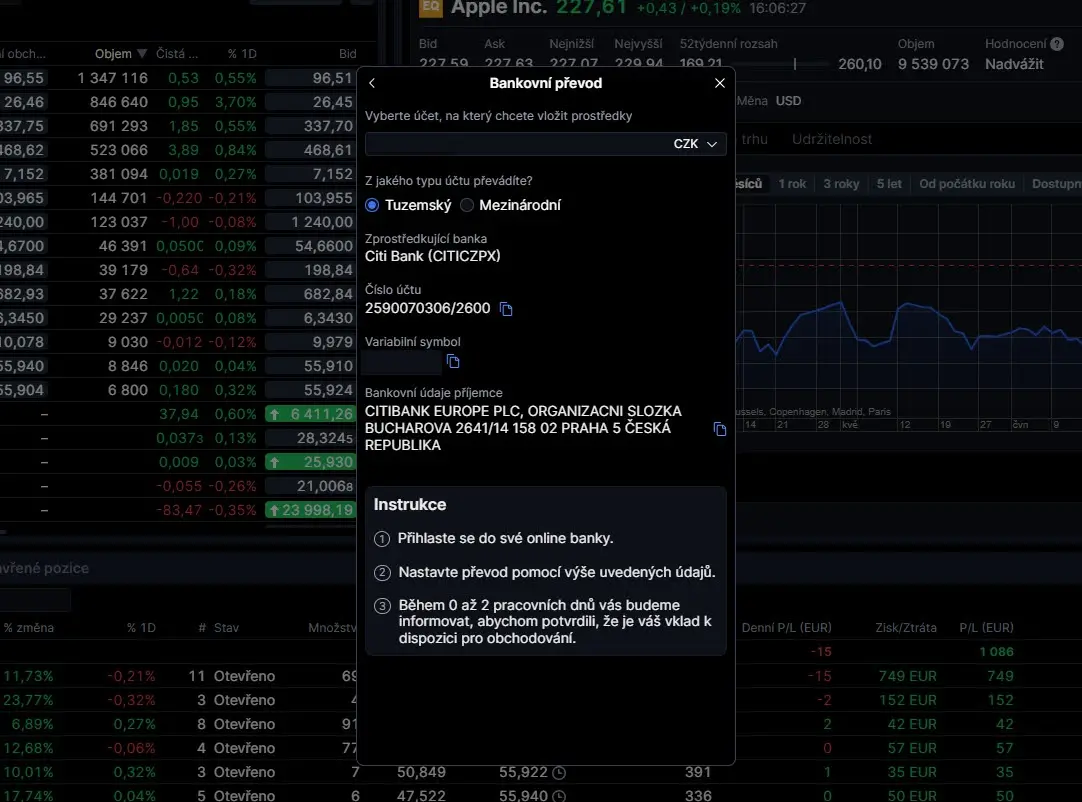Copy the account number 2590070306/2600
Image resolution: width=1082 pixels, height=802 pixels.
coord(506,309)
